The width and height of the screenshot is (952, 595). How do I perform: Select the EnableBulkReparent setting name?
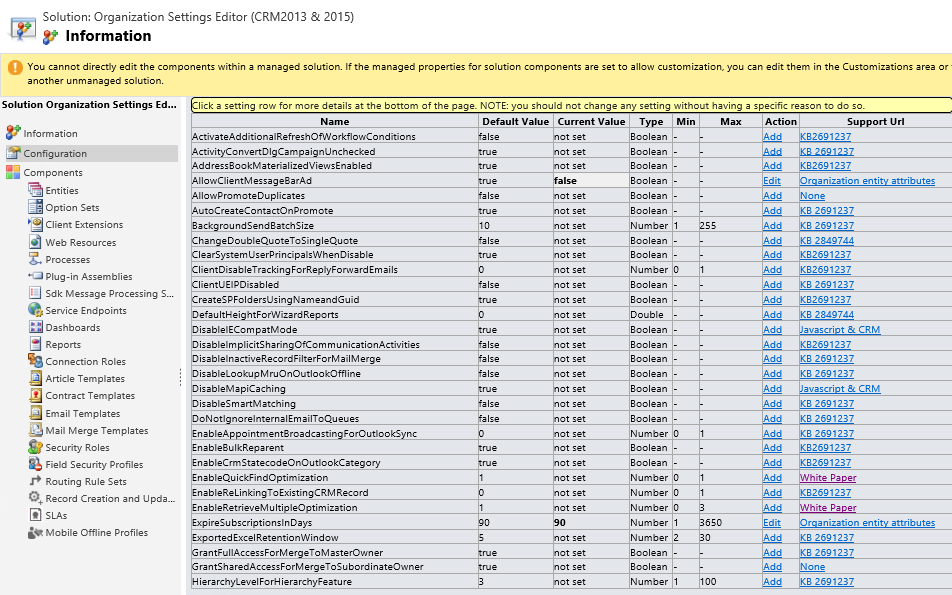[238, 447]
